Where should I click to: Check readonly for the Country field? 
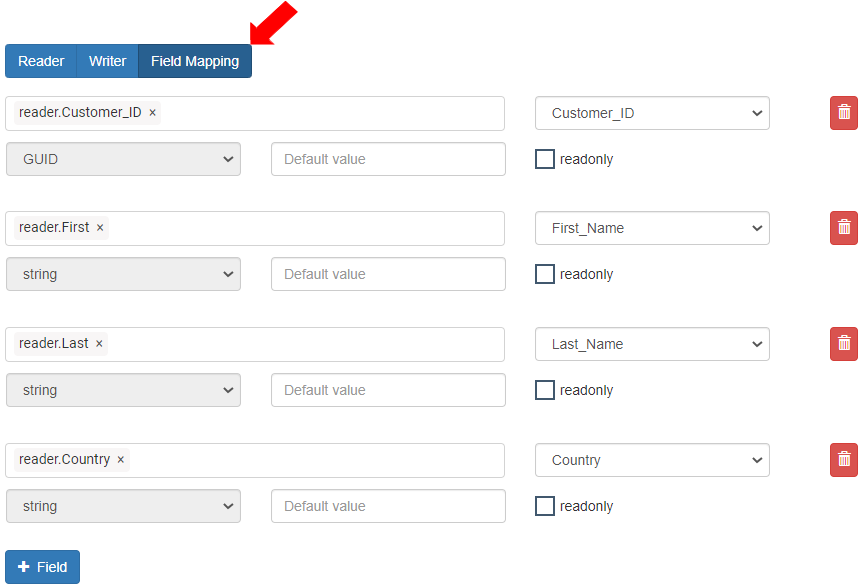545,506
